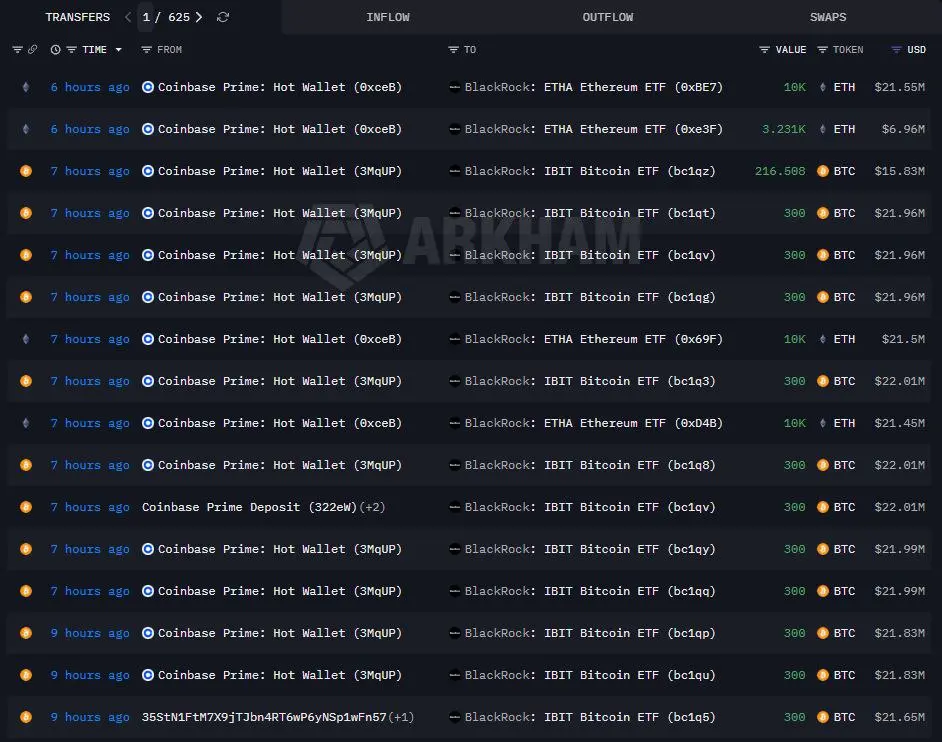
Task: Open the first '6 hours ago' transaction link
Action: (90, 87)
